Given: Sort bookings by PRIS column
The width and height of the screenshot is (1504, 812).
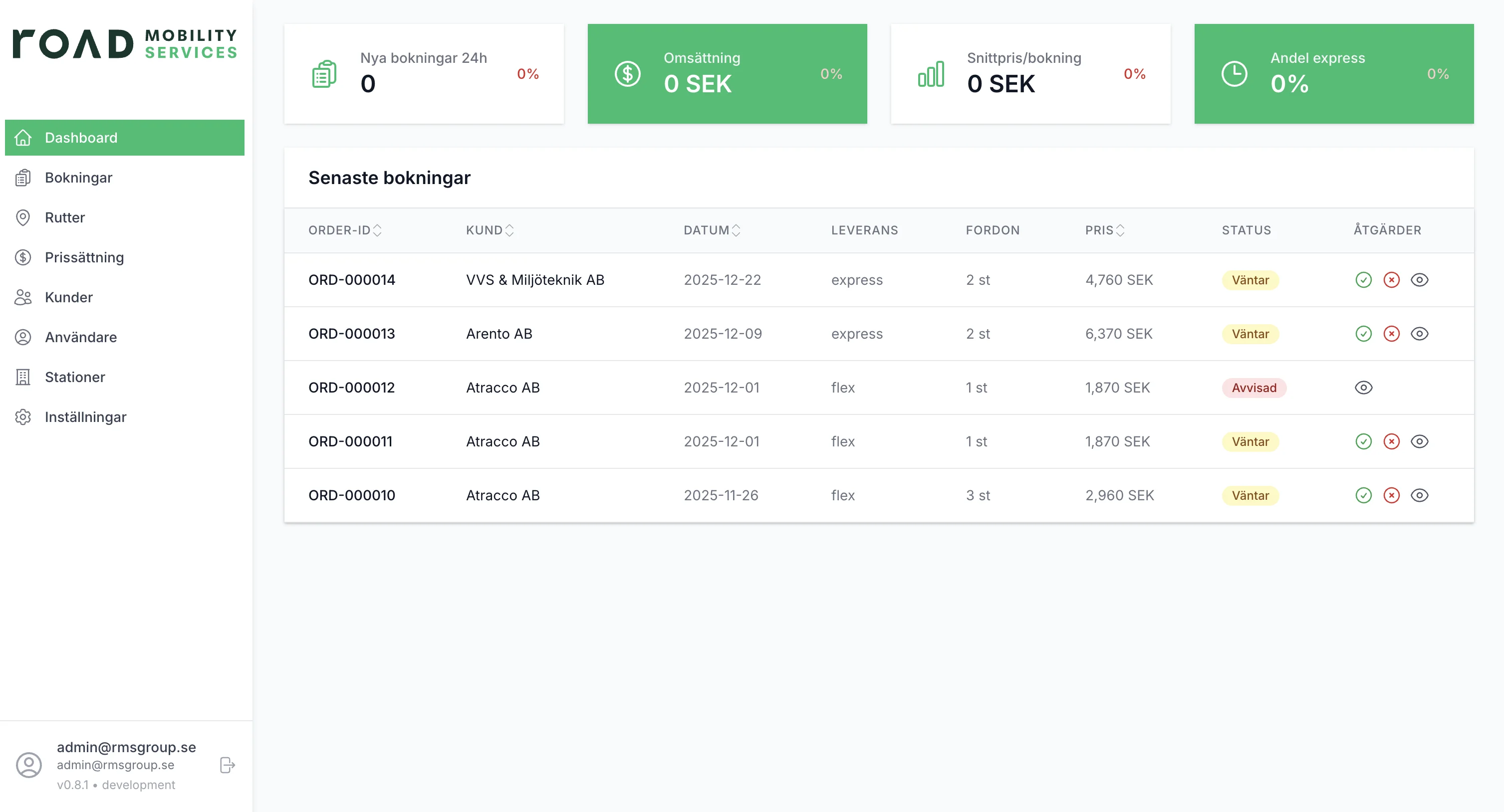Looking at the screenshot, I should pyautogui.click(x=1120, y=230).
